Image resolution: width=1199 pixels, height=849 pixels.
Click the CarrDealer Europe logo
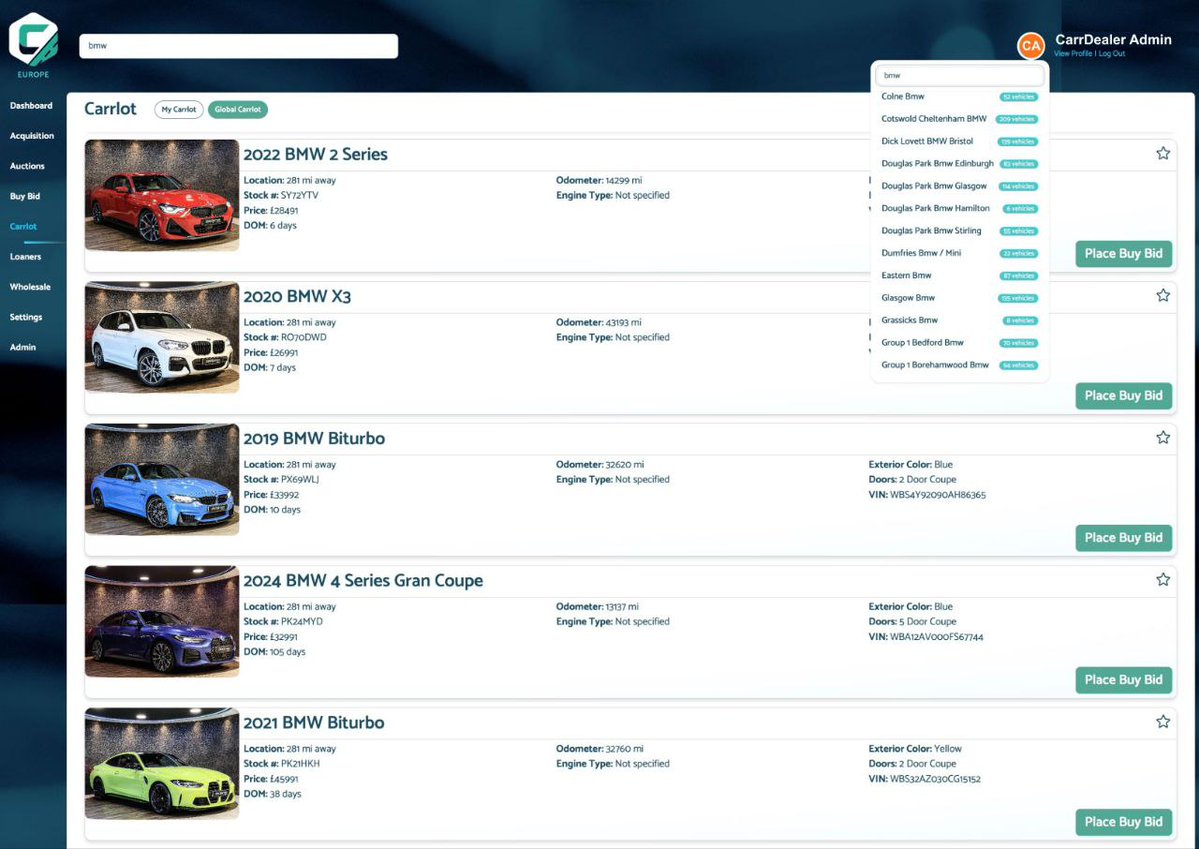pyautogui.click(x=33, y=45)
